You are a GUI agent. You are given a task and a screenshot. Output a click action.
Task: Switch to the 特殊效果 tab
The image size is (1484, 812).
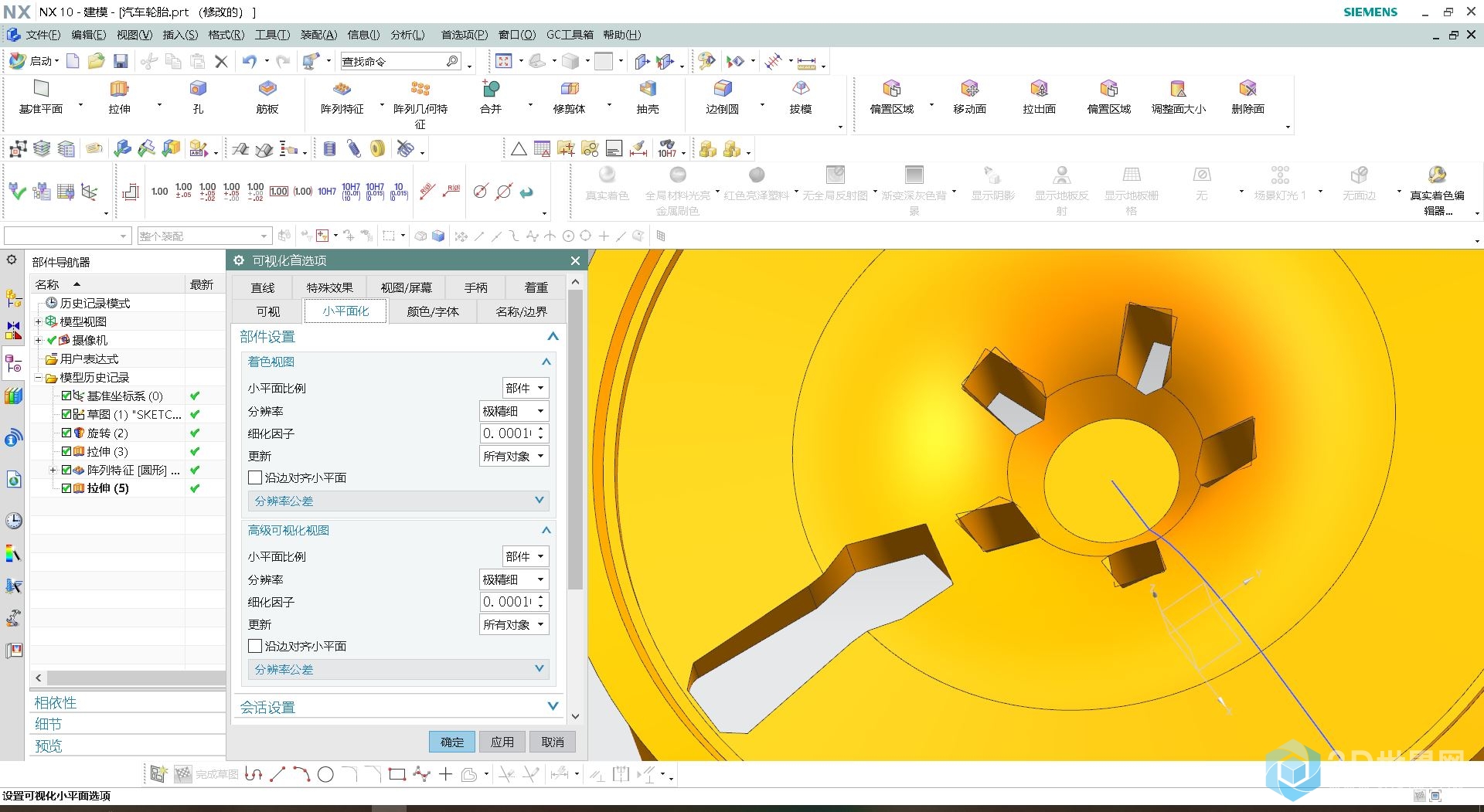tap(329, 287)
